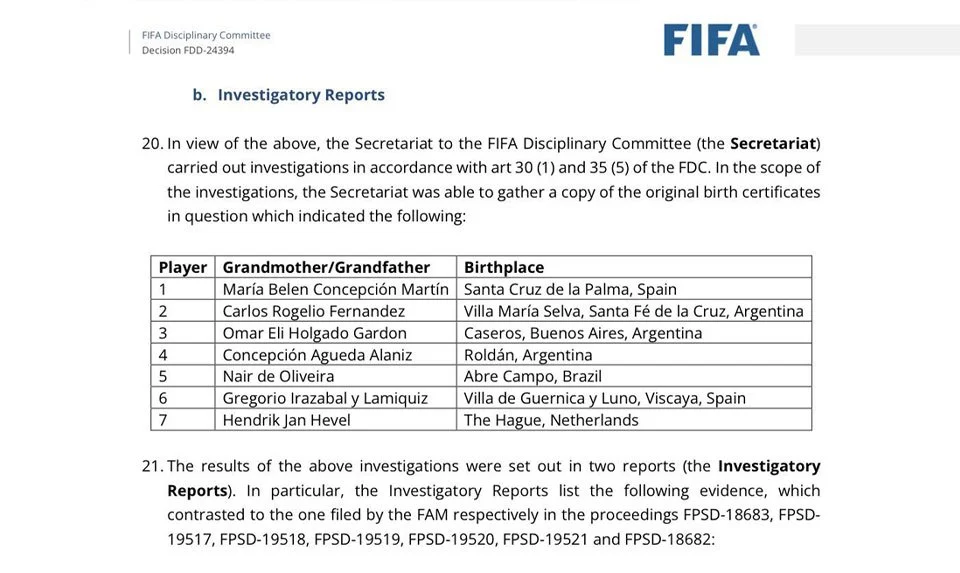Image resolution: width=960 pixels, height=573 pixels.
Task: Select the "Hendrik Jan Hevel" table cell
Action: point(286,420)
